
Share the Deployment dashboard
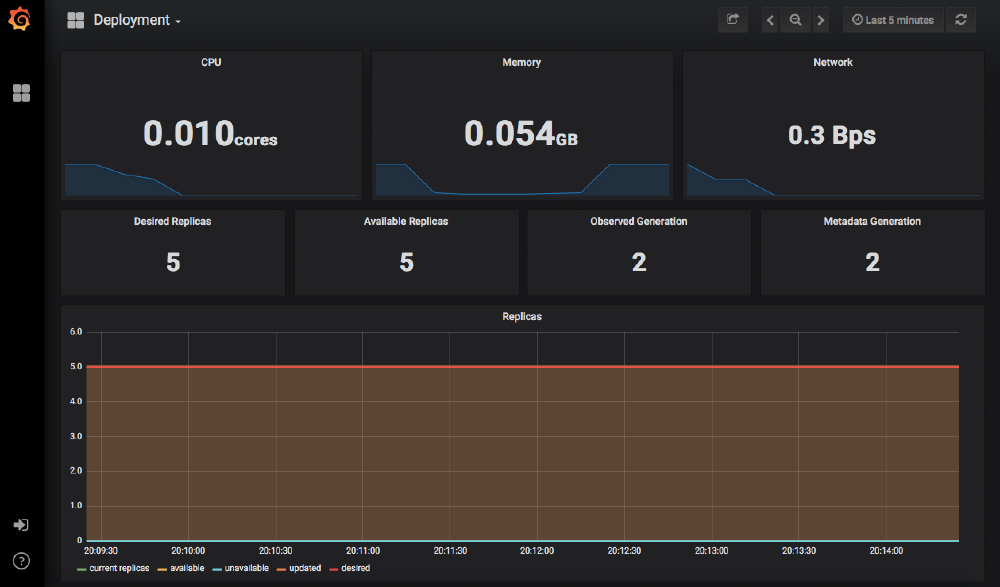pos(732,19)
